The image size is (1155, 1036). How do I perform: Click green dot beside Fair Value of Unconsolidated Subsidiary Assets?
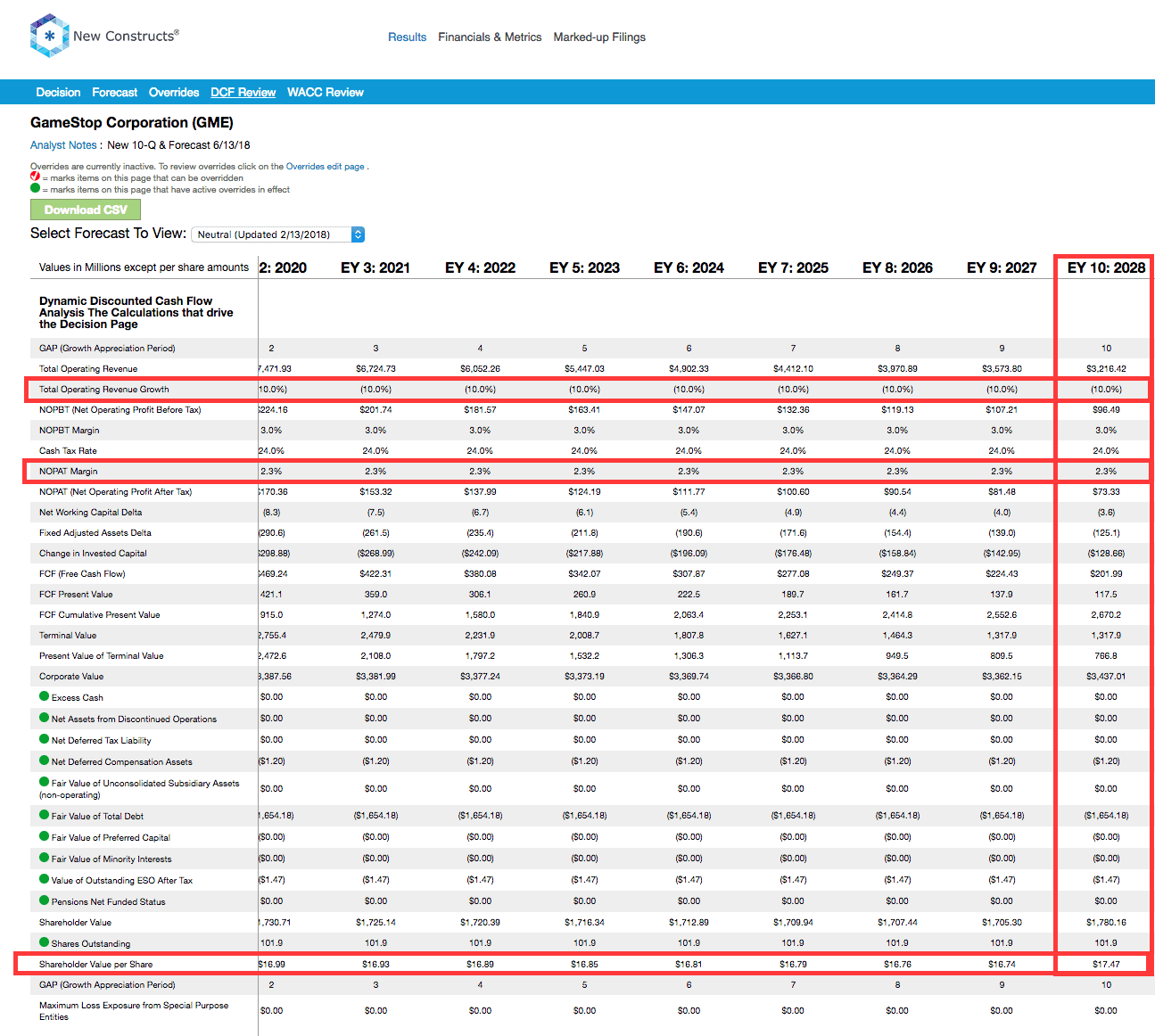[x=45, y=782]
